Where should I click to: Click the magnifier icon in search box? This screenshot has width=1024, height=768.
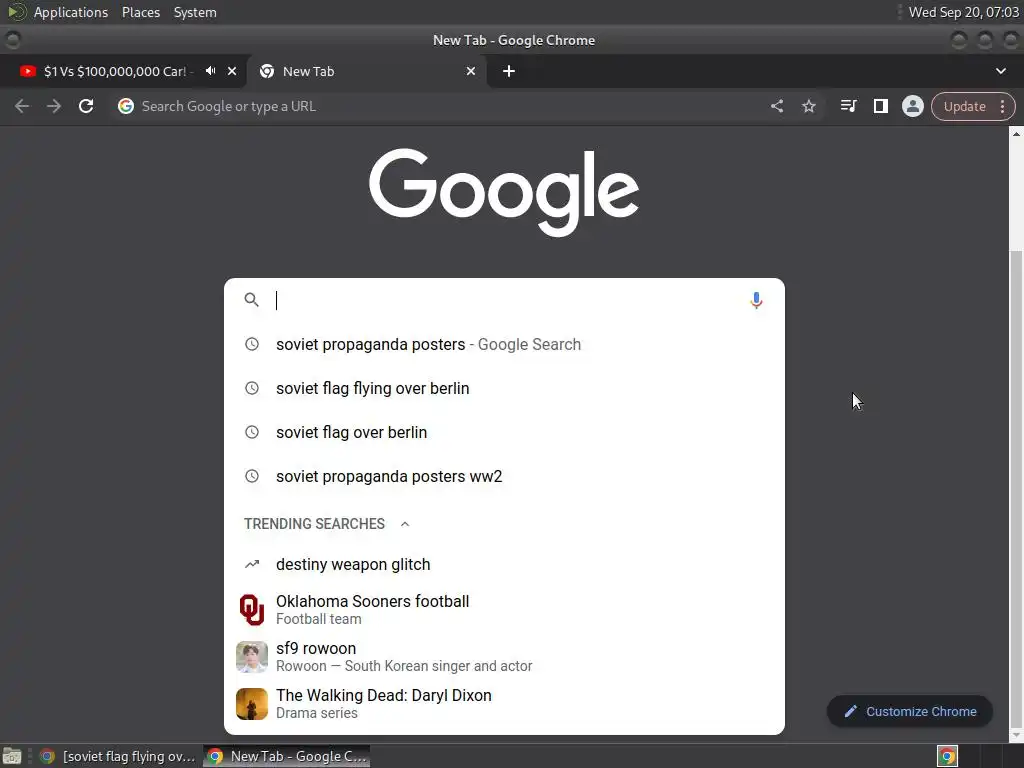(x=251, y=300)
